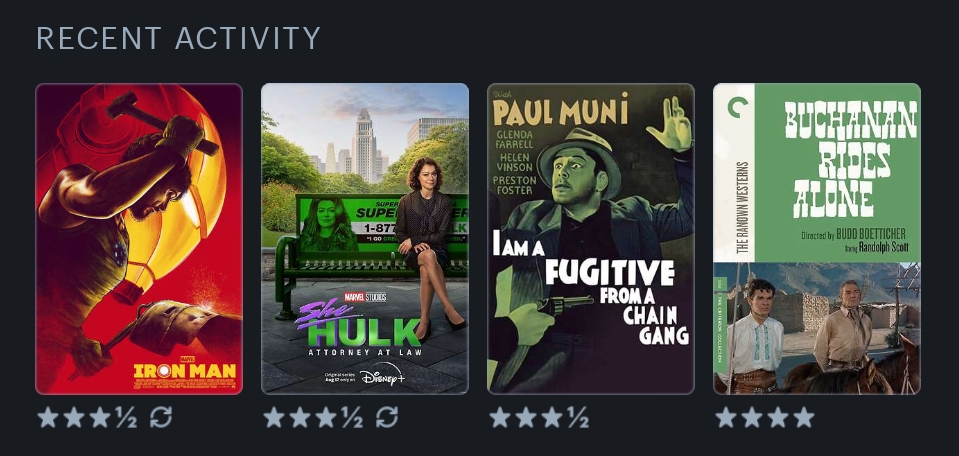Click third star under Chain Gang poster
This screenshot has width=959, height=456.
coord(552,417)
